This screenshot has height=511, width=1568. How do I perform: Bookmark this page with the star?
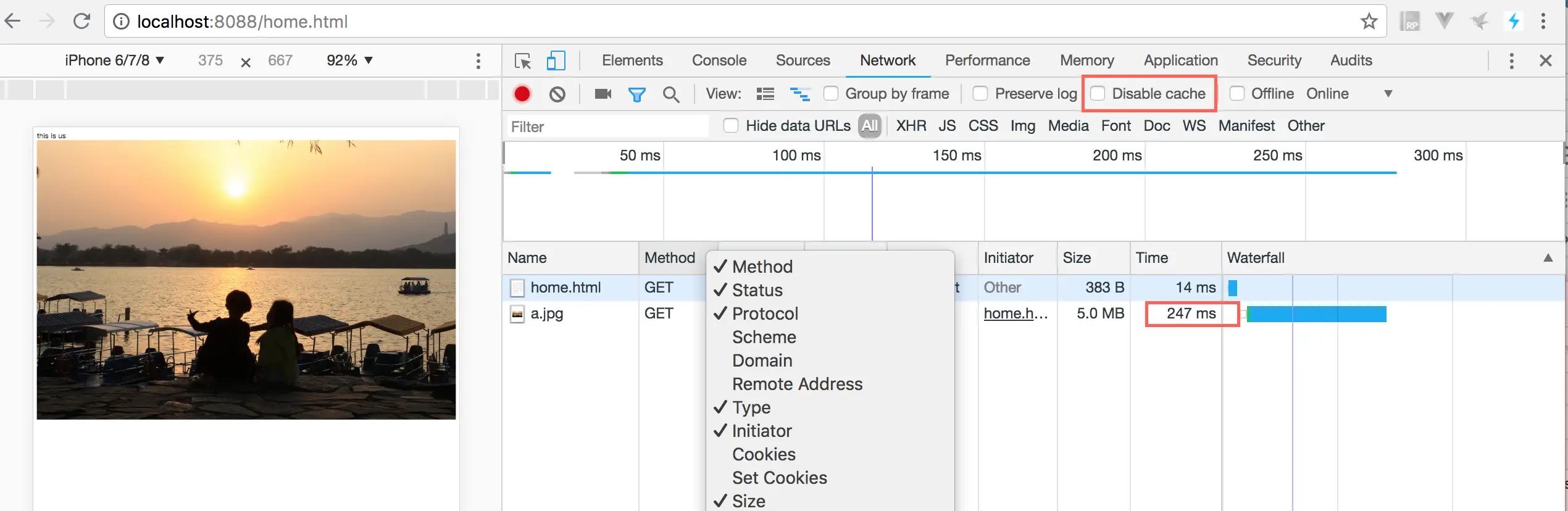pos(1369,22)
